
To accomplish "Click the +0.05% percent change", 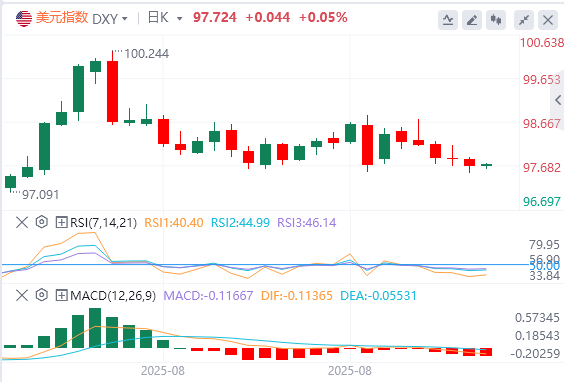I will (323, 18).
